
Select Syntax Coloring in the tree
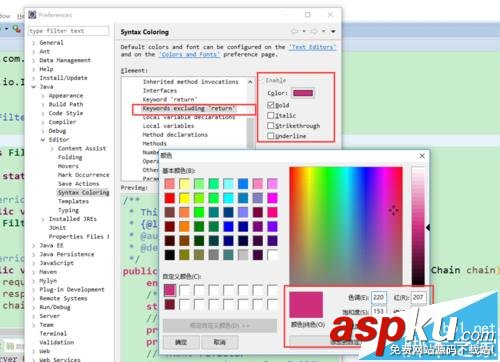pos(83,192)
